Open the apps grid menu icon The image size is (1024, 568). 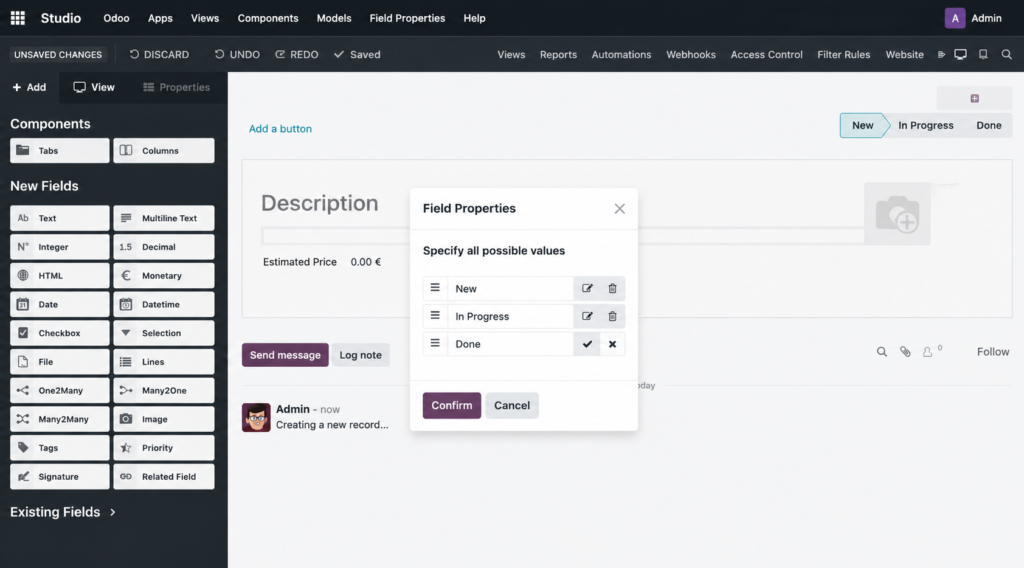(18, 18)
